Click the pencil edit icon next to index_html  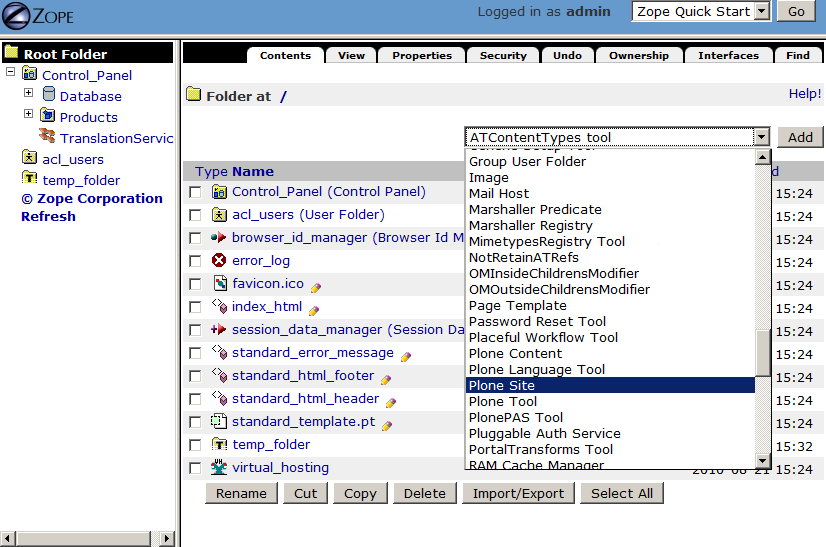click(314, 311)
